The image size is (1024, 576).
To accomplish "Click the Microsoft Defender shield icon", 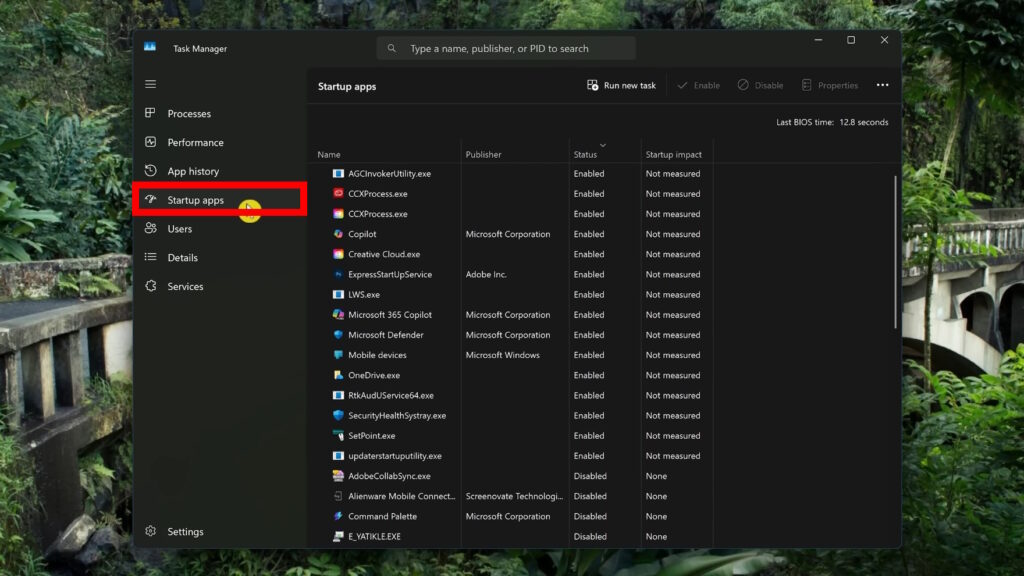I will point(338,334).
